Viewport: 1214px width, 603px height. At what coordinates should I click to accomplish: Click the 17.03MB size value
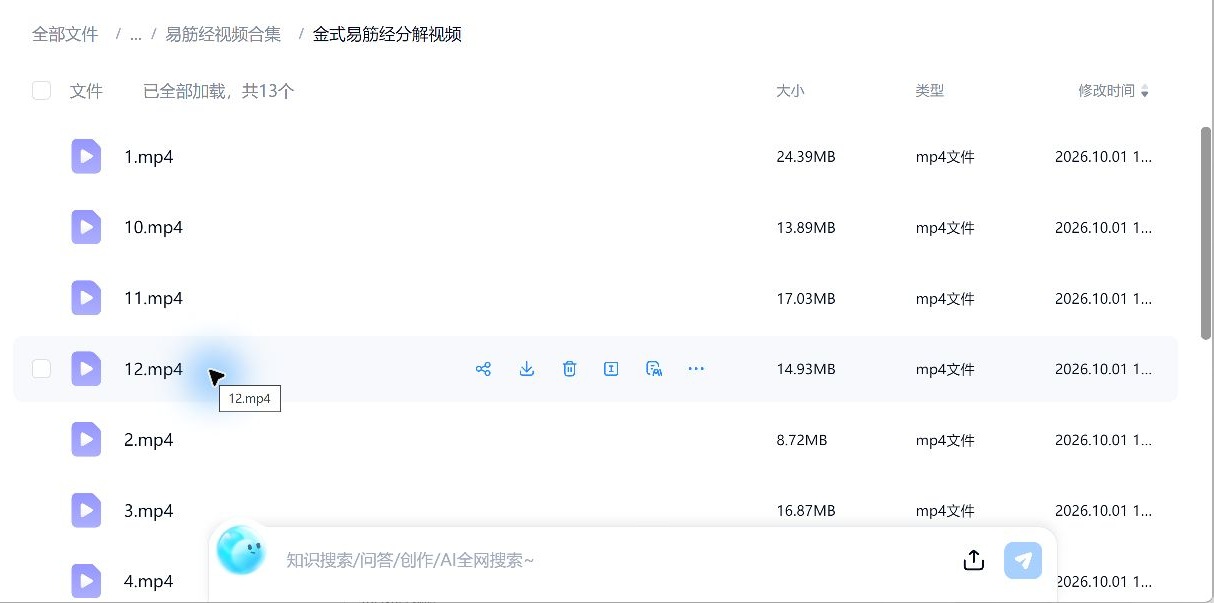pyautogui.click(x=805, y=298)
